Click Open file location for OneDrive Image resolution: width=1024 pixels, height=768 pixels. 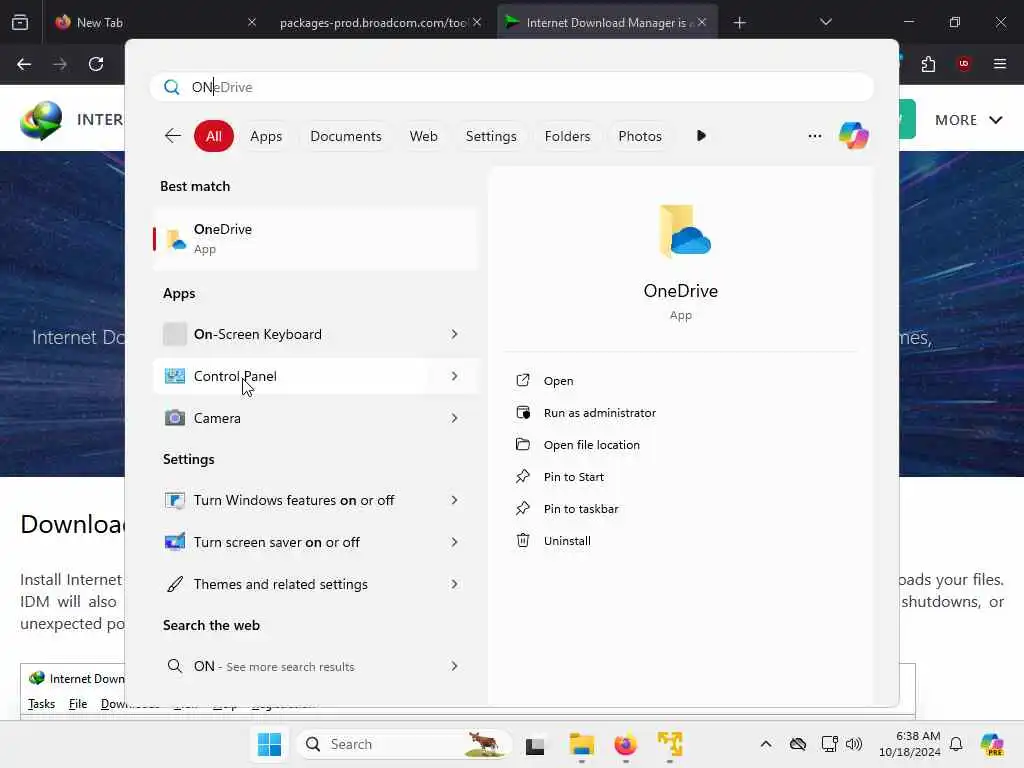pyautogui.click(x=578, y=445)
